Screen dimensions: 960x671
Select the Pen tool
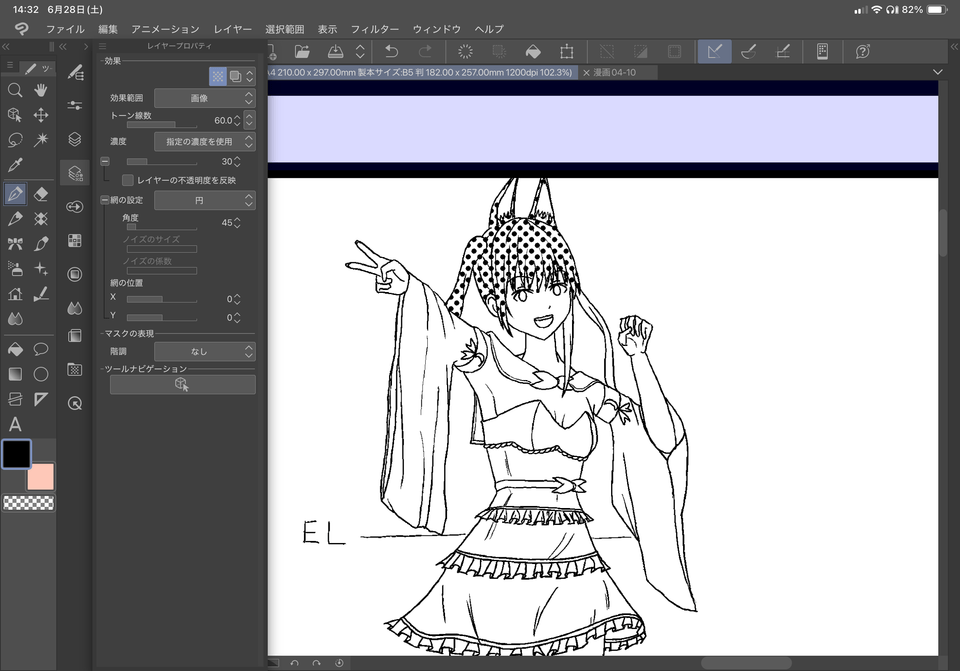coord(15,194)
